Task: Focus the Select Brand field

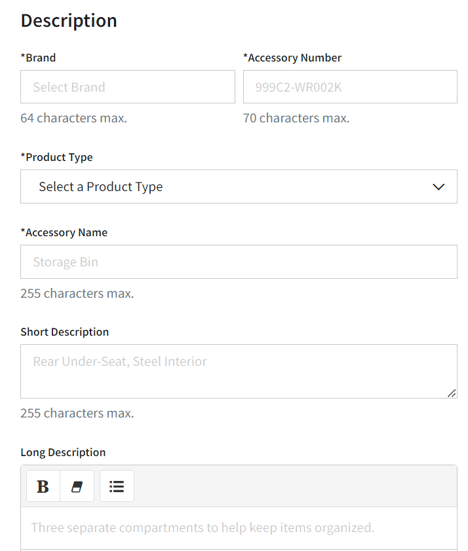Action: (128, 87)
